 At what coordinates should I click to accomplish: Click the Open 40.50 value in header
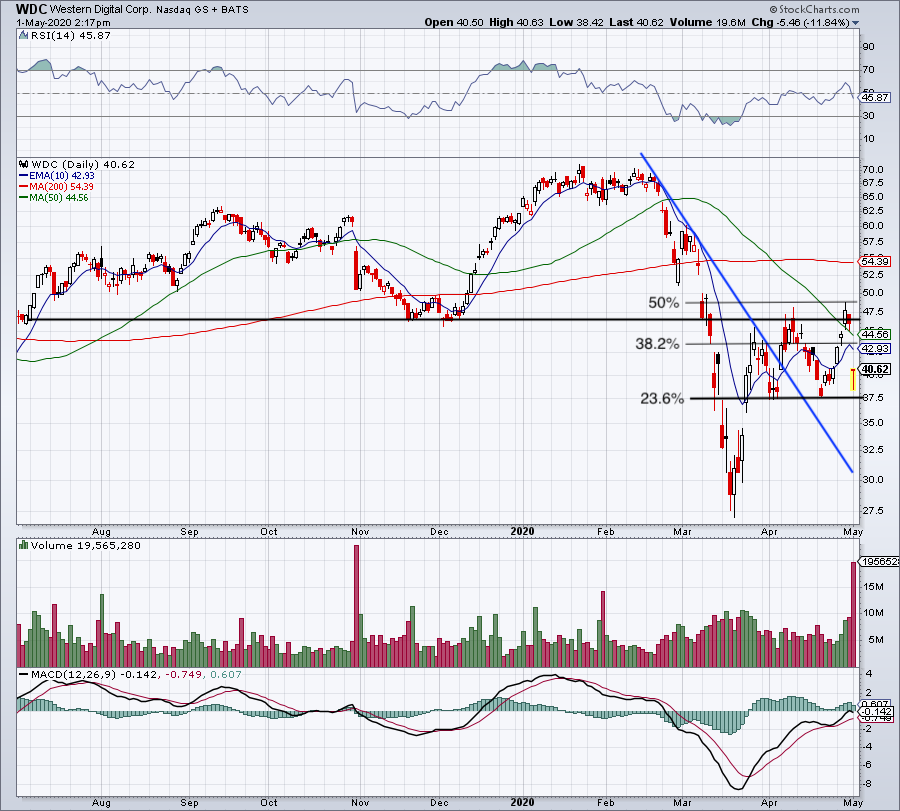(x=453, y=22)
